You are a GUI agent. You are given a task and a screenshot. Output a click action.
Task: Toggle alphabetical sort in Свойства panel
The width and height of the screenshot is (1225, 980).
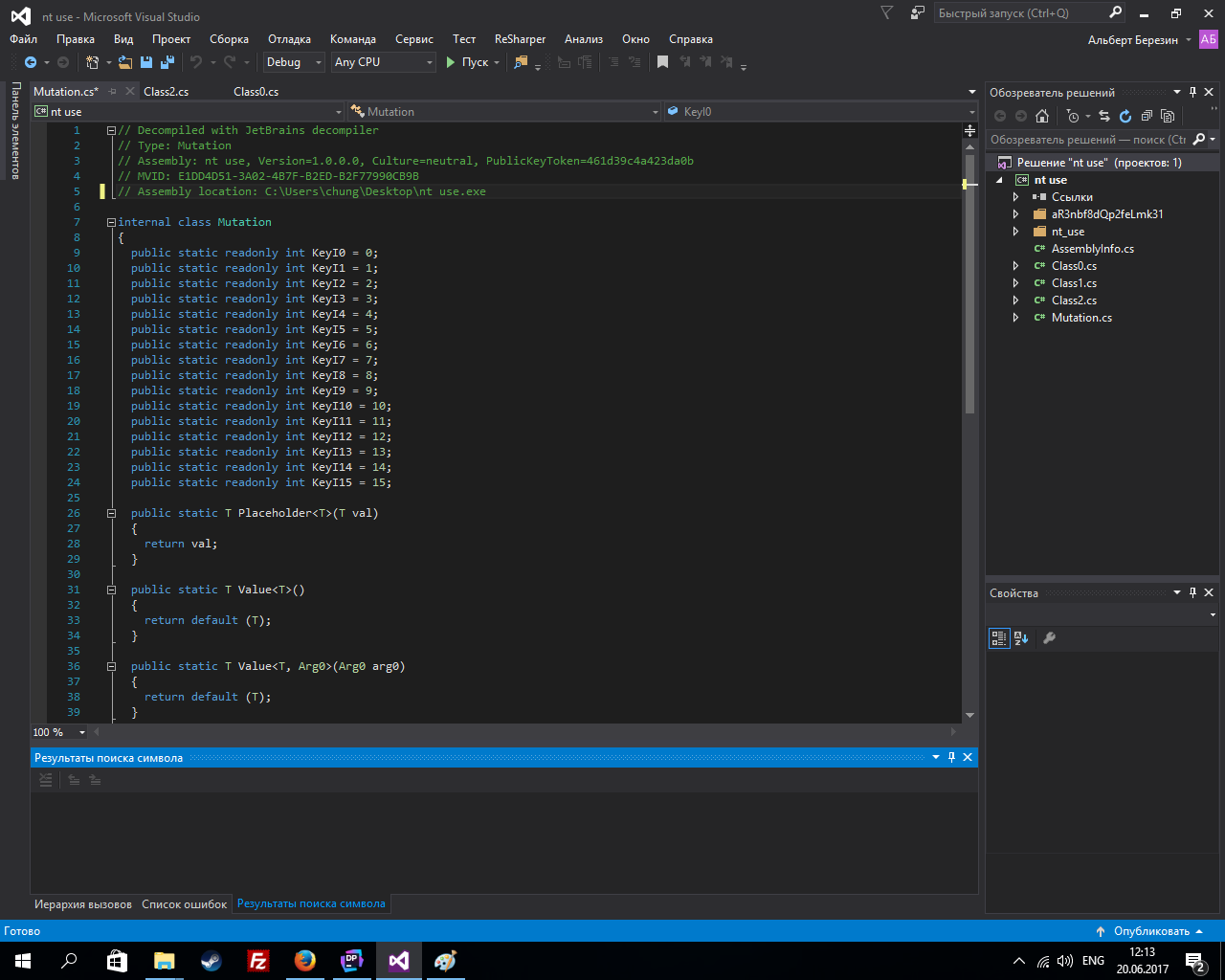tap(1021, 638)
